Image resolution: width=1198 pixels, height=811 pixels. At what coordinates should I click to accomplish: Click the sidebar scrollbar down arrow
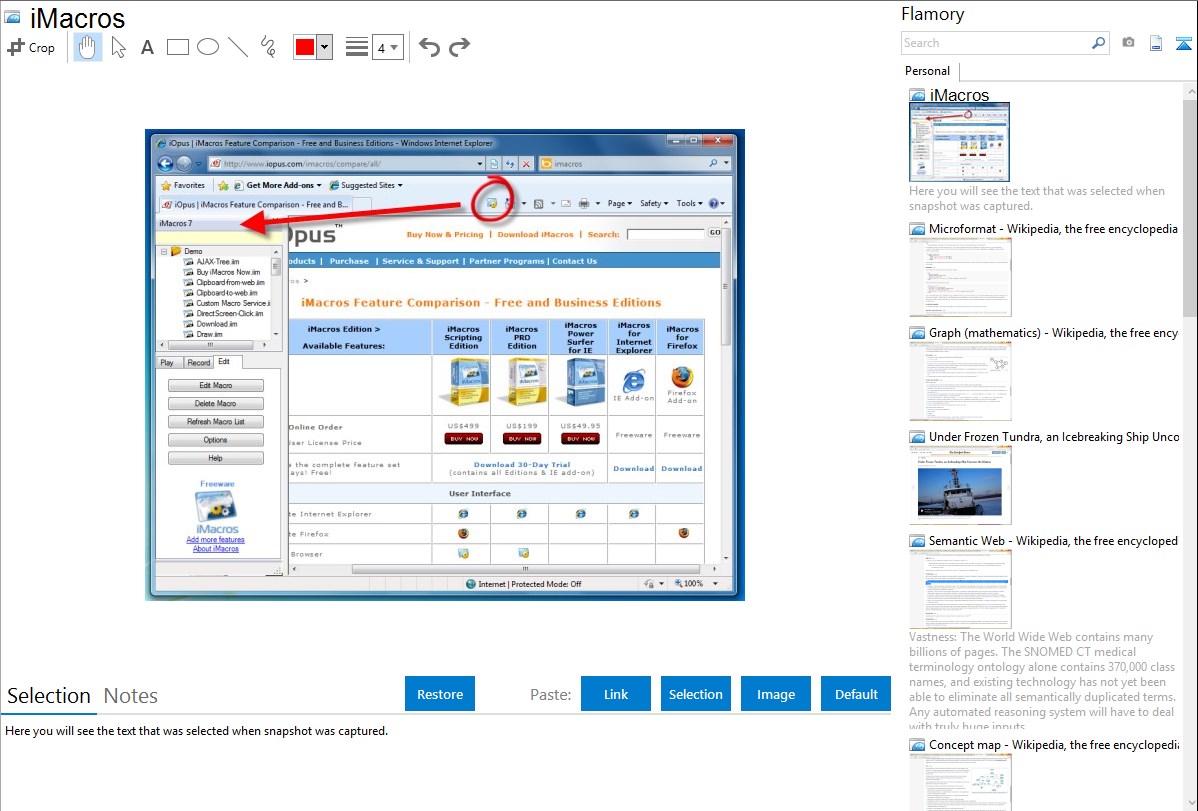click(x=1190, y=803)
